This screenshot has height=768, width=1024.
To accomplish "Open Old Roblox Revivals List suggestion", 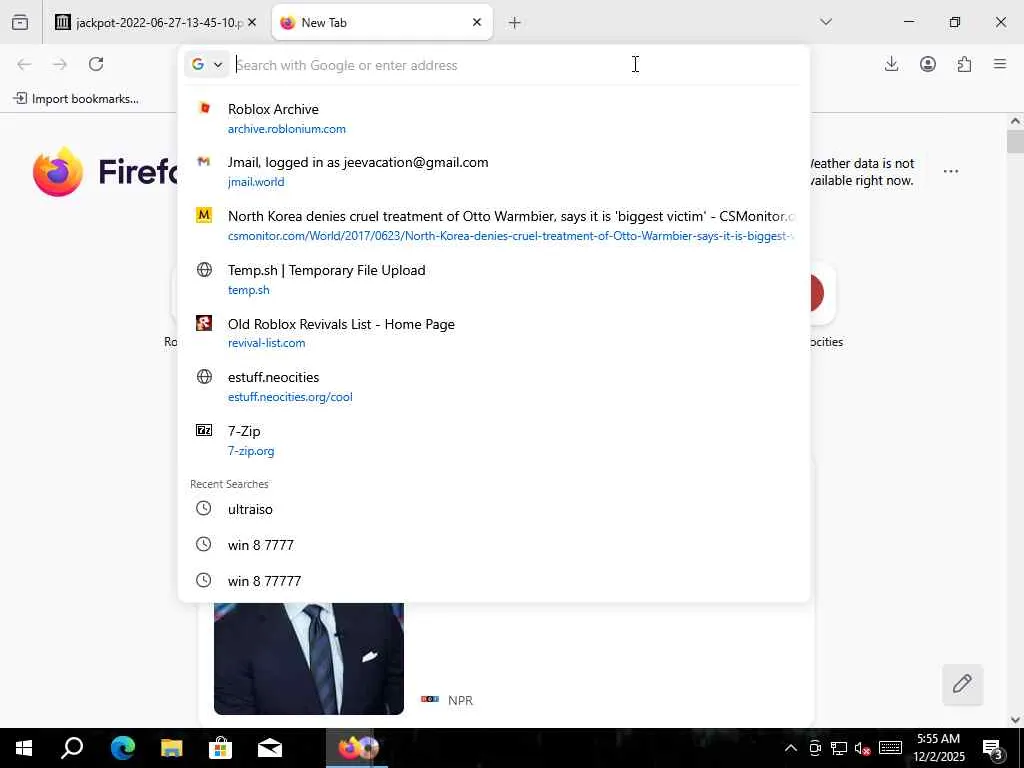I will (x=494, y=333).
